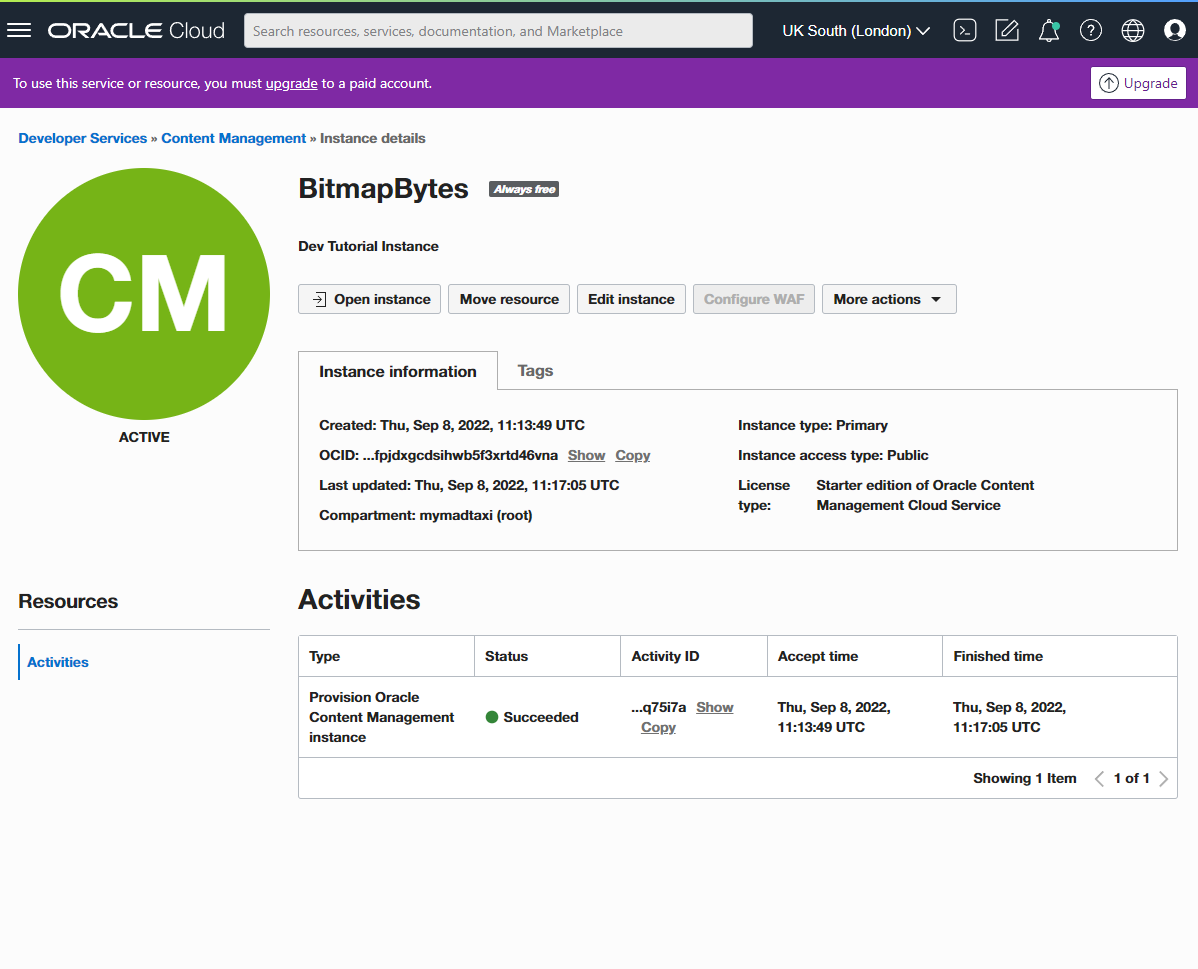
Task: Navigate to Developer Services breadcrumb
Action: coord(83,138)
